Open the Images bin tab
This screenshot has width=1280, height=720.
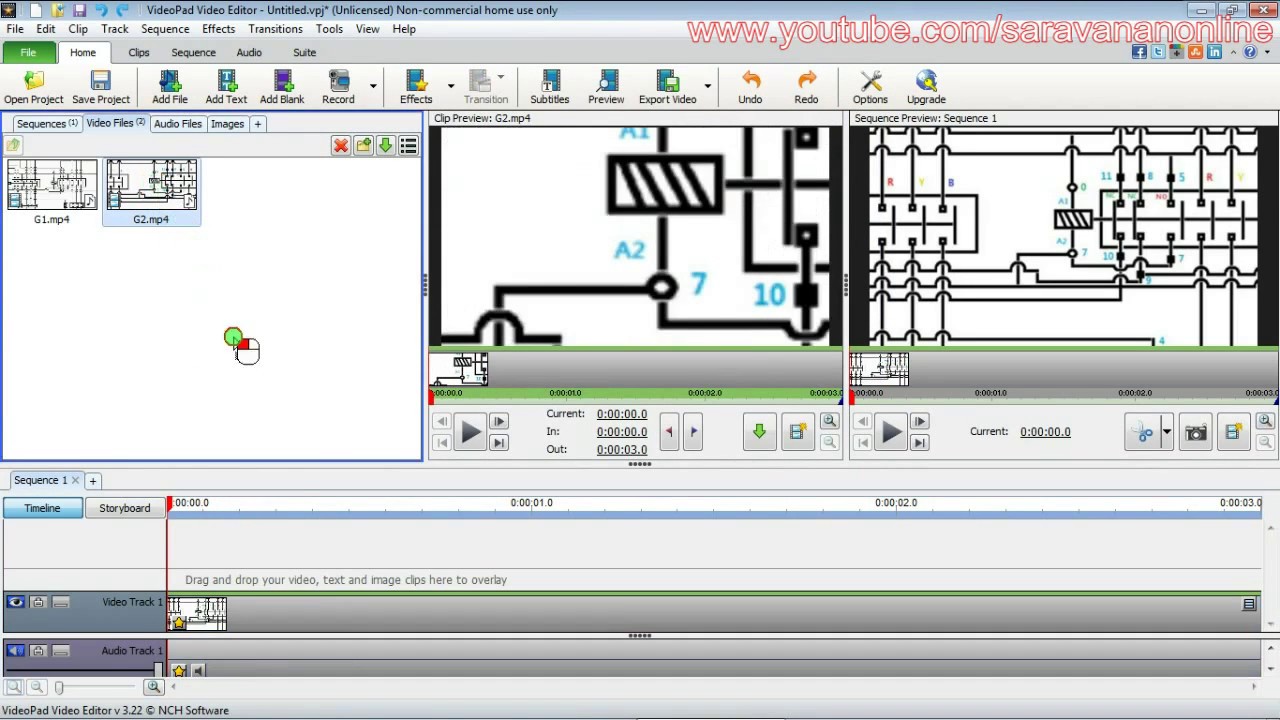coord(227,124)
